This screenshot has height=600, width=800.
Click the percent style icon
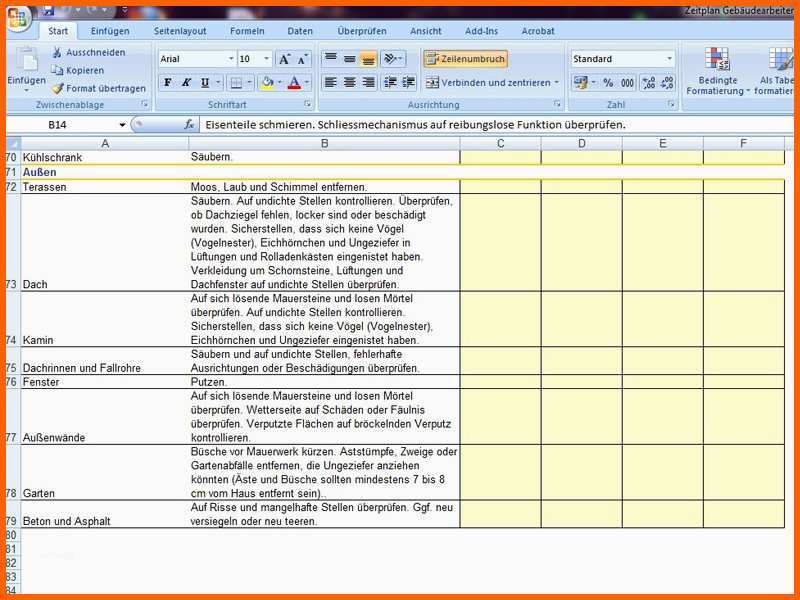click(x=608, y=83)
